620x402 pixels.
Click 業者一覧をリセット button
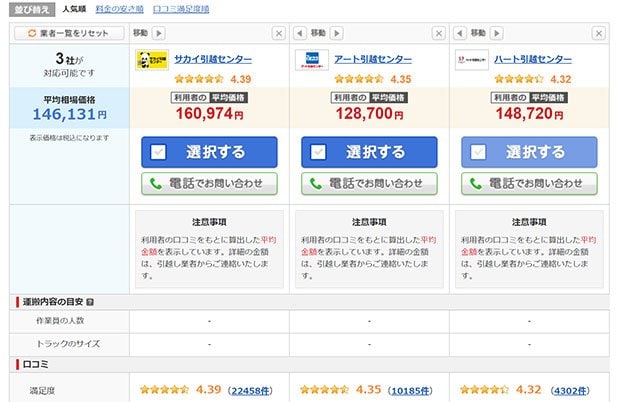(x=69, y=33)
